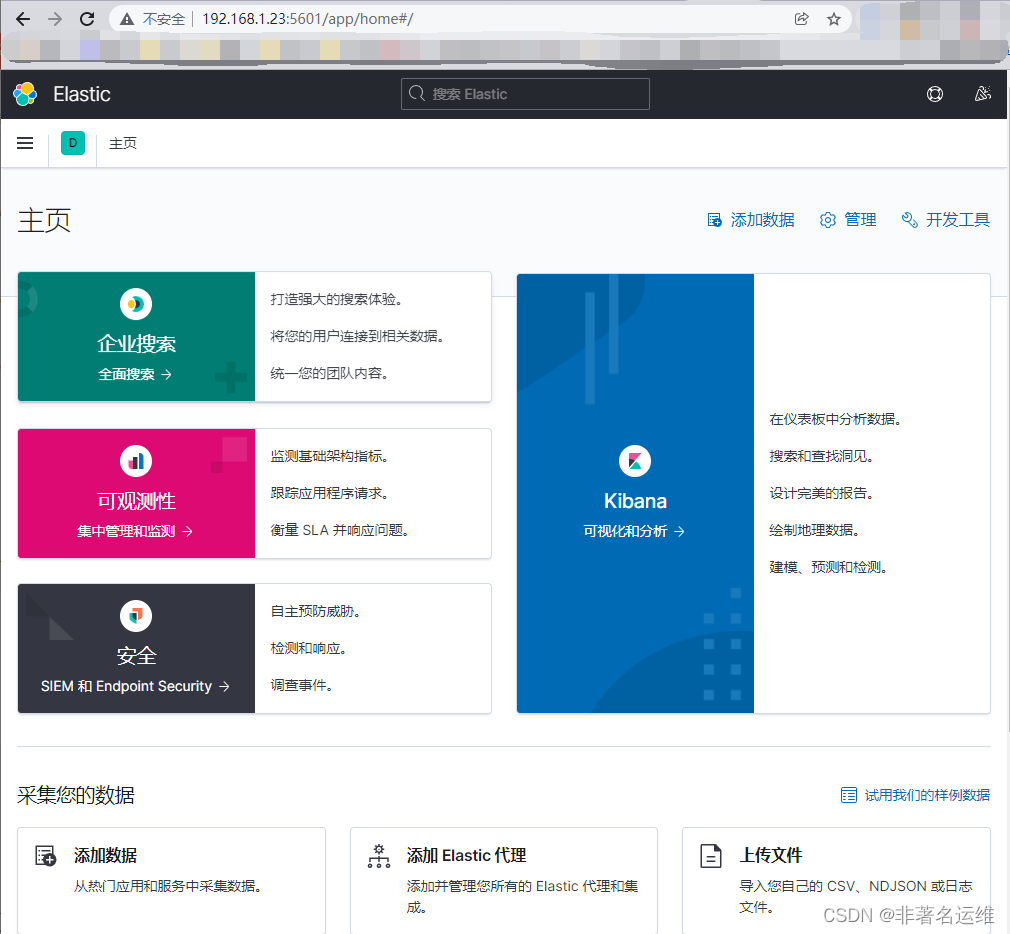1010x934 pixels.
Task: Open the 集中管理和监测 link
Action: (135, 531)
